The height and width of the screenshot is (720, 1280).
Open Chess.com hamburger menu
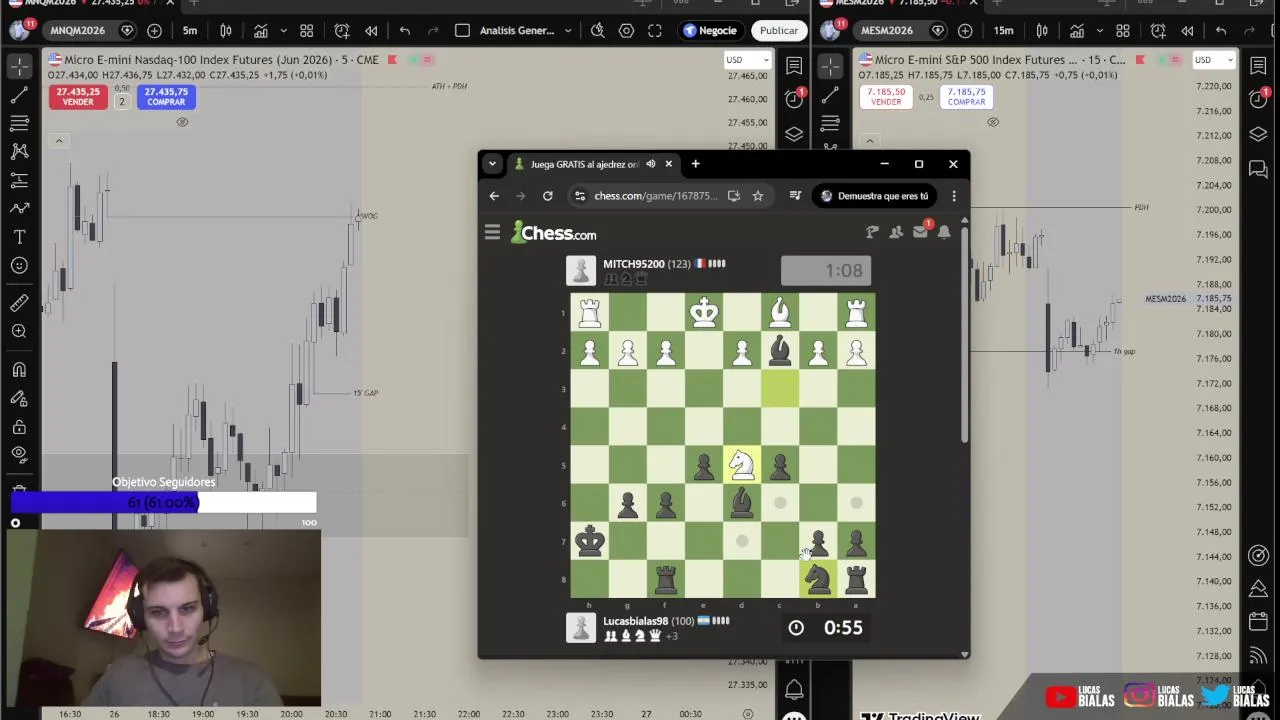[492, 233]
